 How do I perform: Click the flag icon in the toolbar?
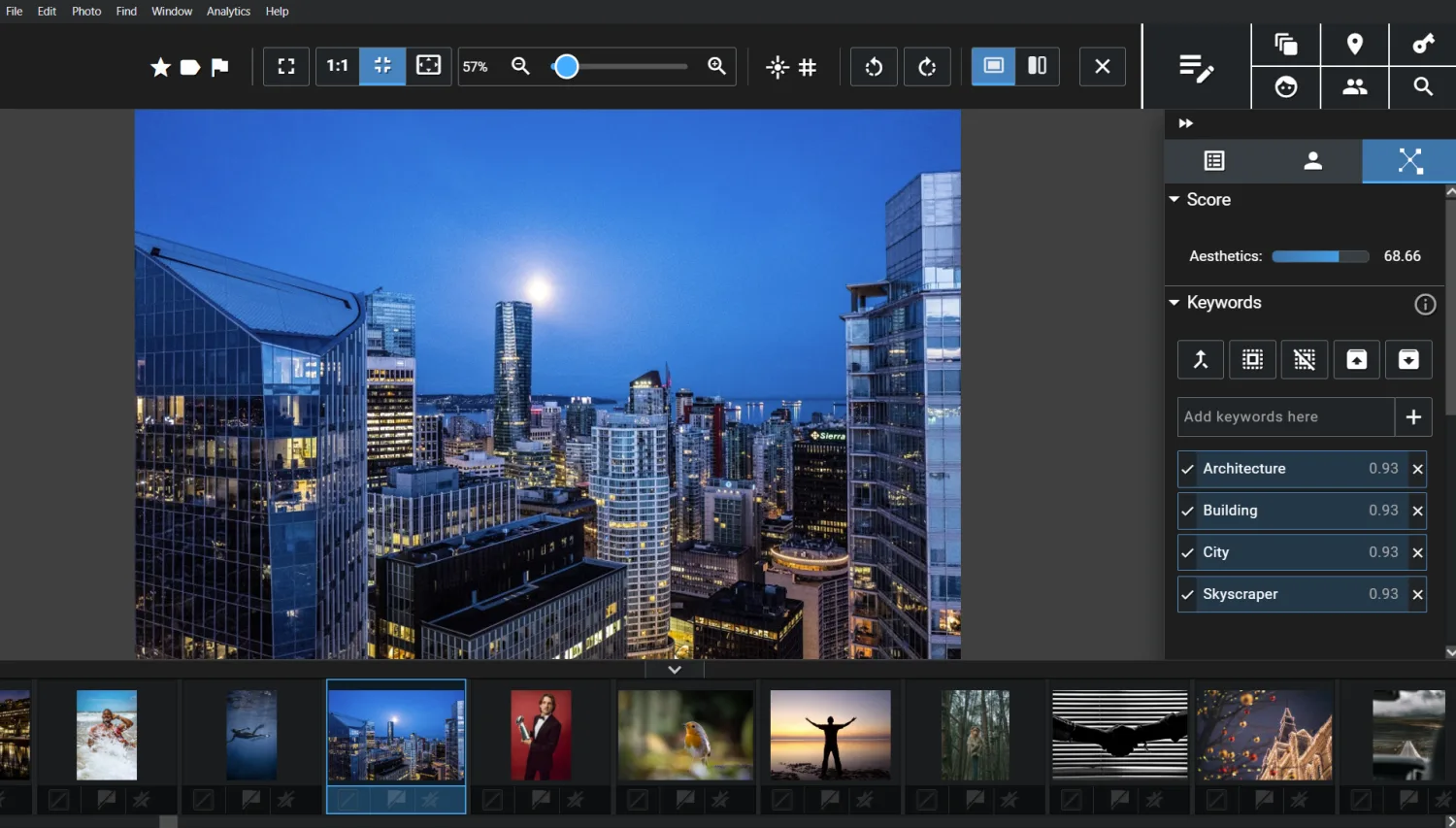pos(220,67)
